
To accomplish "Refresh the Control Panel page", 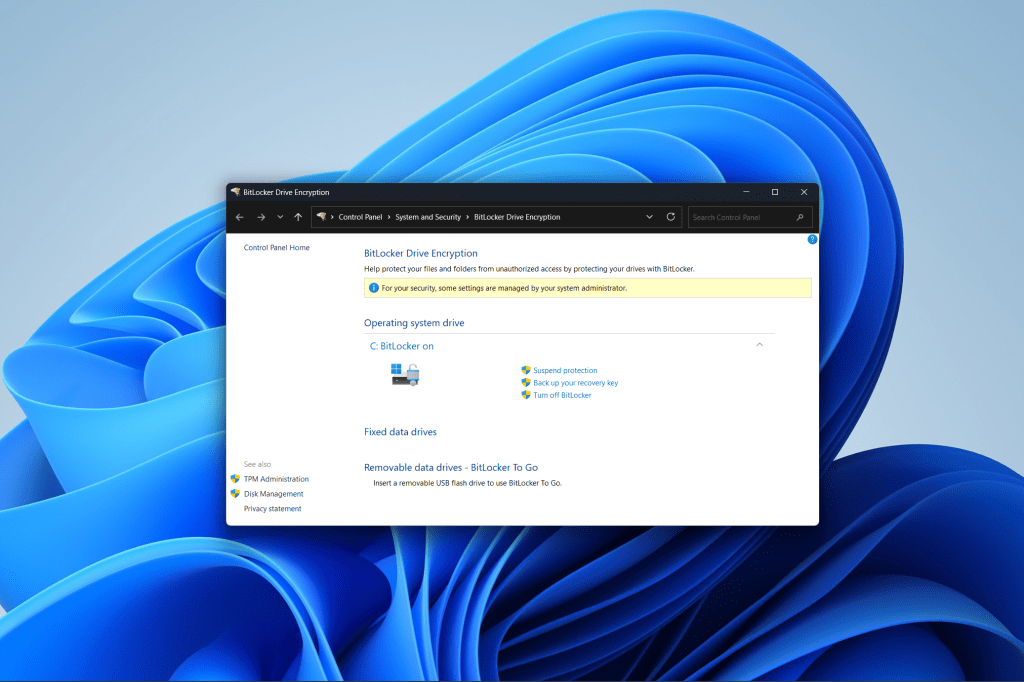I will tap(671, 217).
